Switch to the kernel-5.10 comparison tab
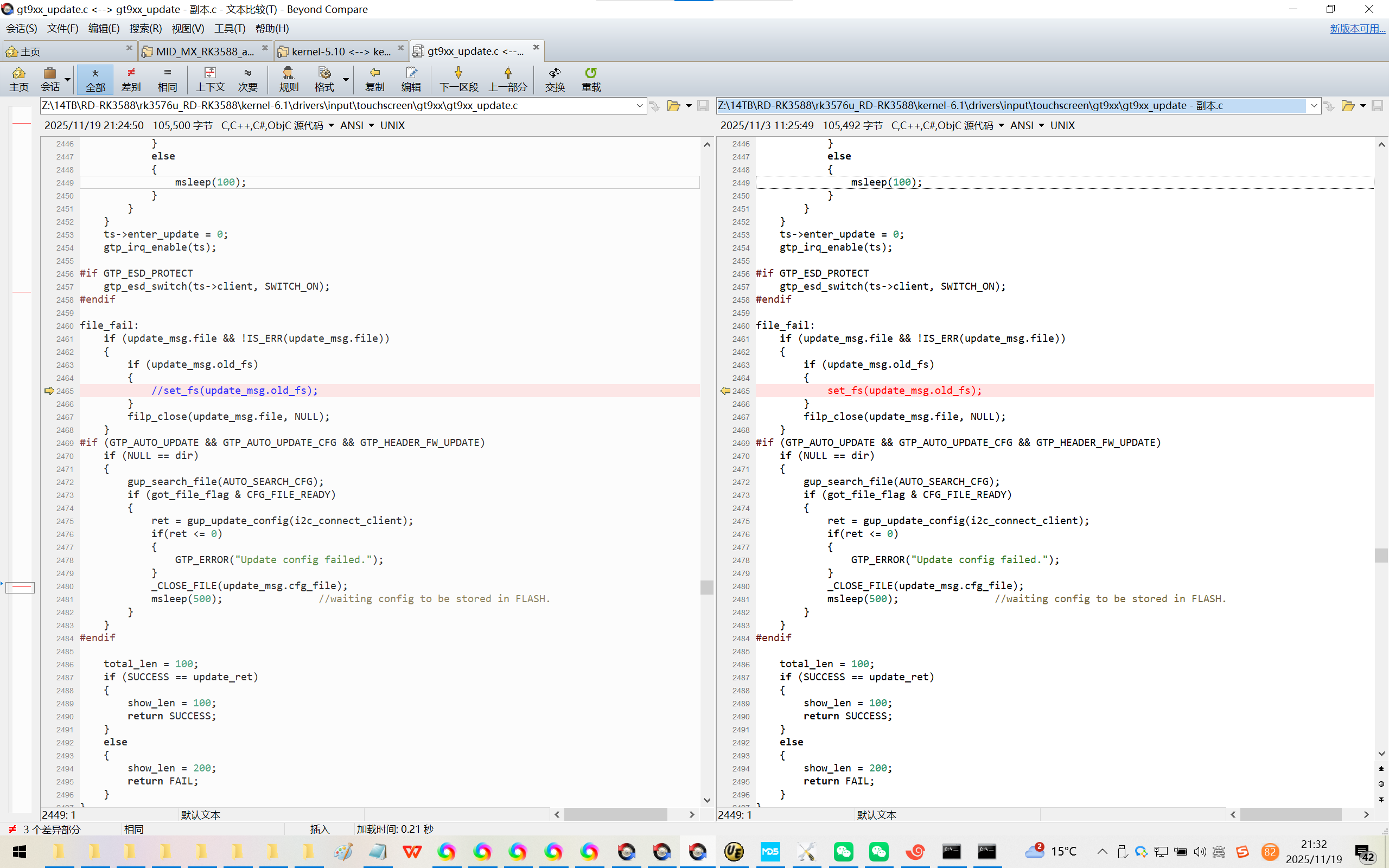 click(340, 52)
